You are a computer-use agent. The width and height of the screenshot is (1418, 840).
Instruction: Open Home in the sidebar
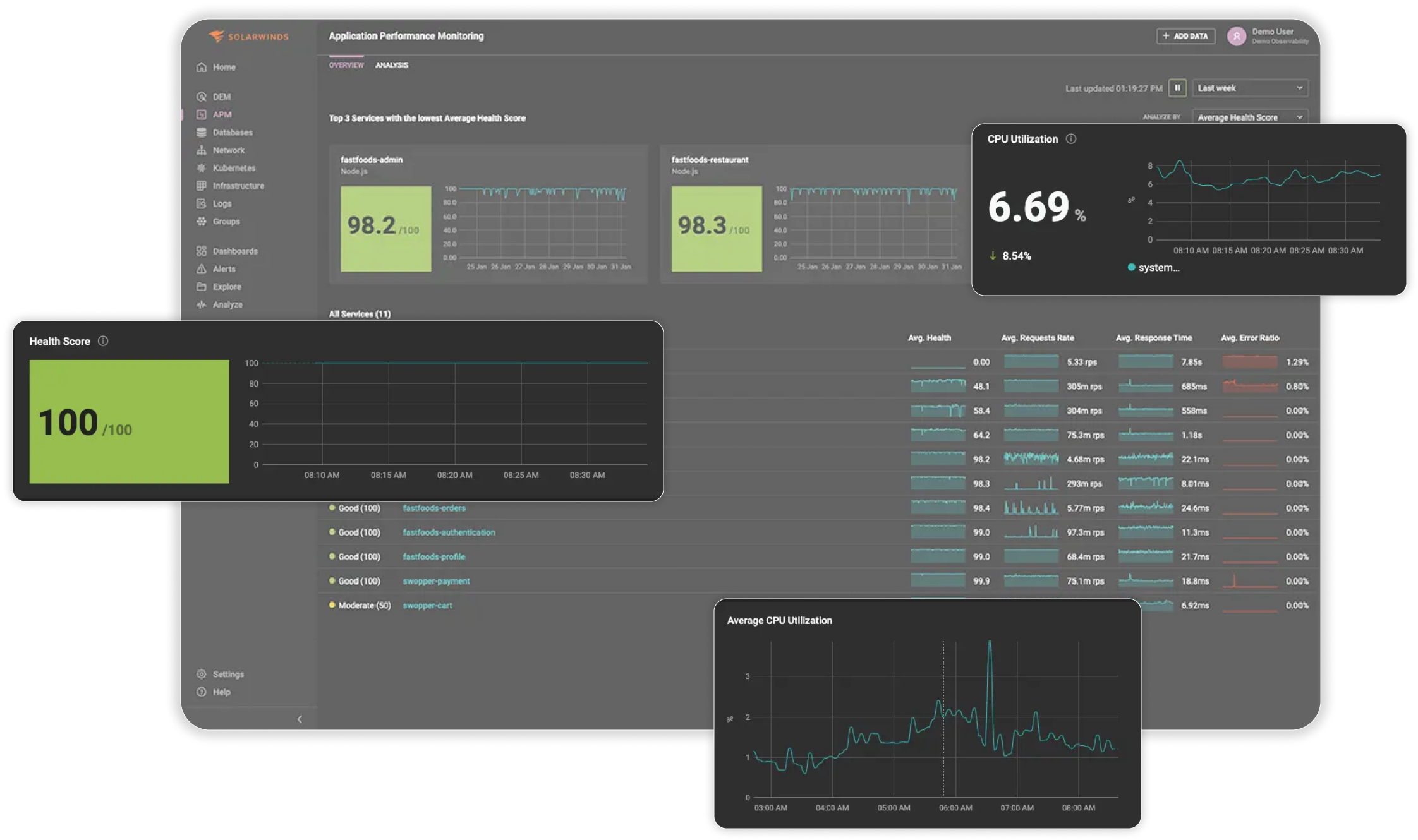pos(216,67)
